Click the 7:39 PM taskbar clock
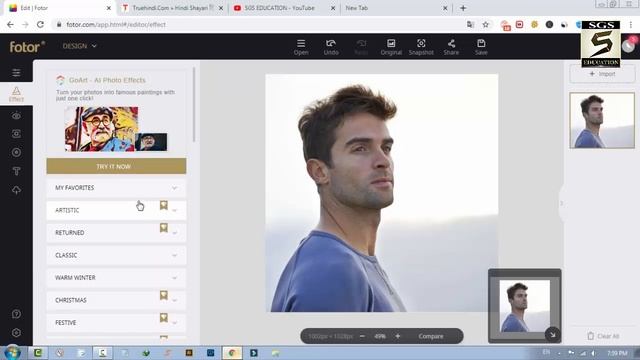Viewport: 640px width, 360px height. click(617, 353)
